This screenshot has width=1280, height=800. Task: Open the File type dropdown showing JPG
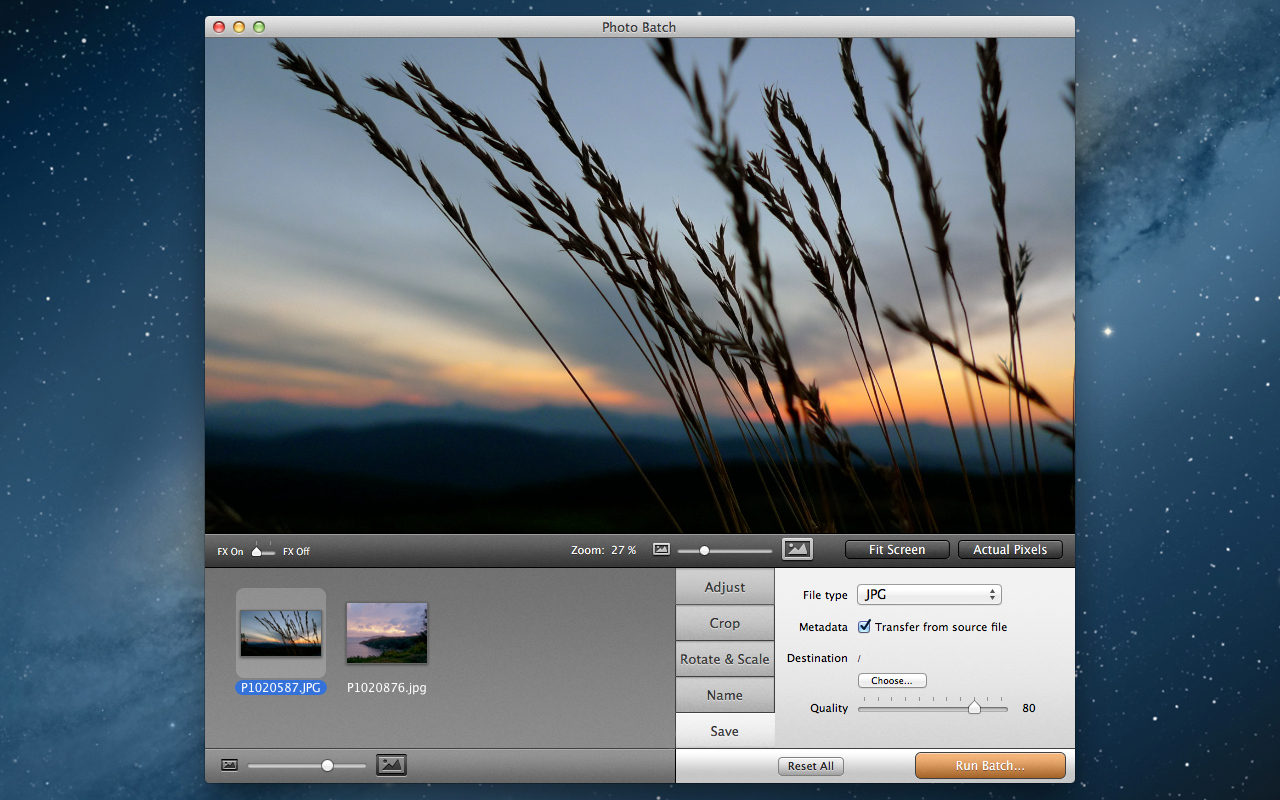coord(928,594)
